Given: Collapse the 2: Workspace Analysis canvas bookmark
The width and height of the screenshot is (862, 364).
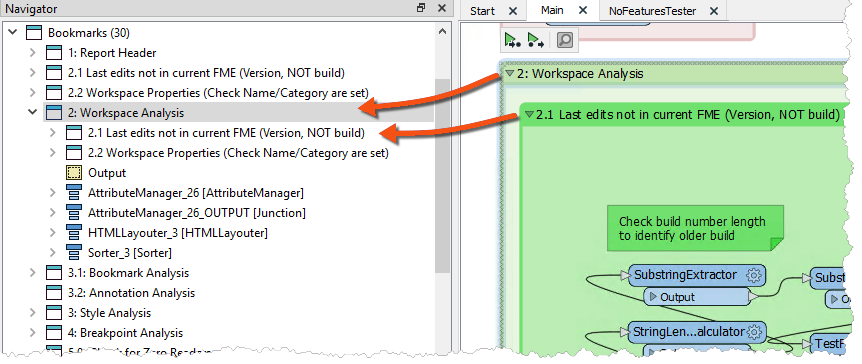Looking at the screenshot, I should 510,73.
